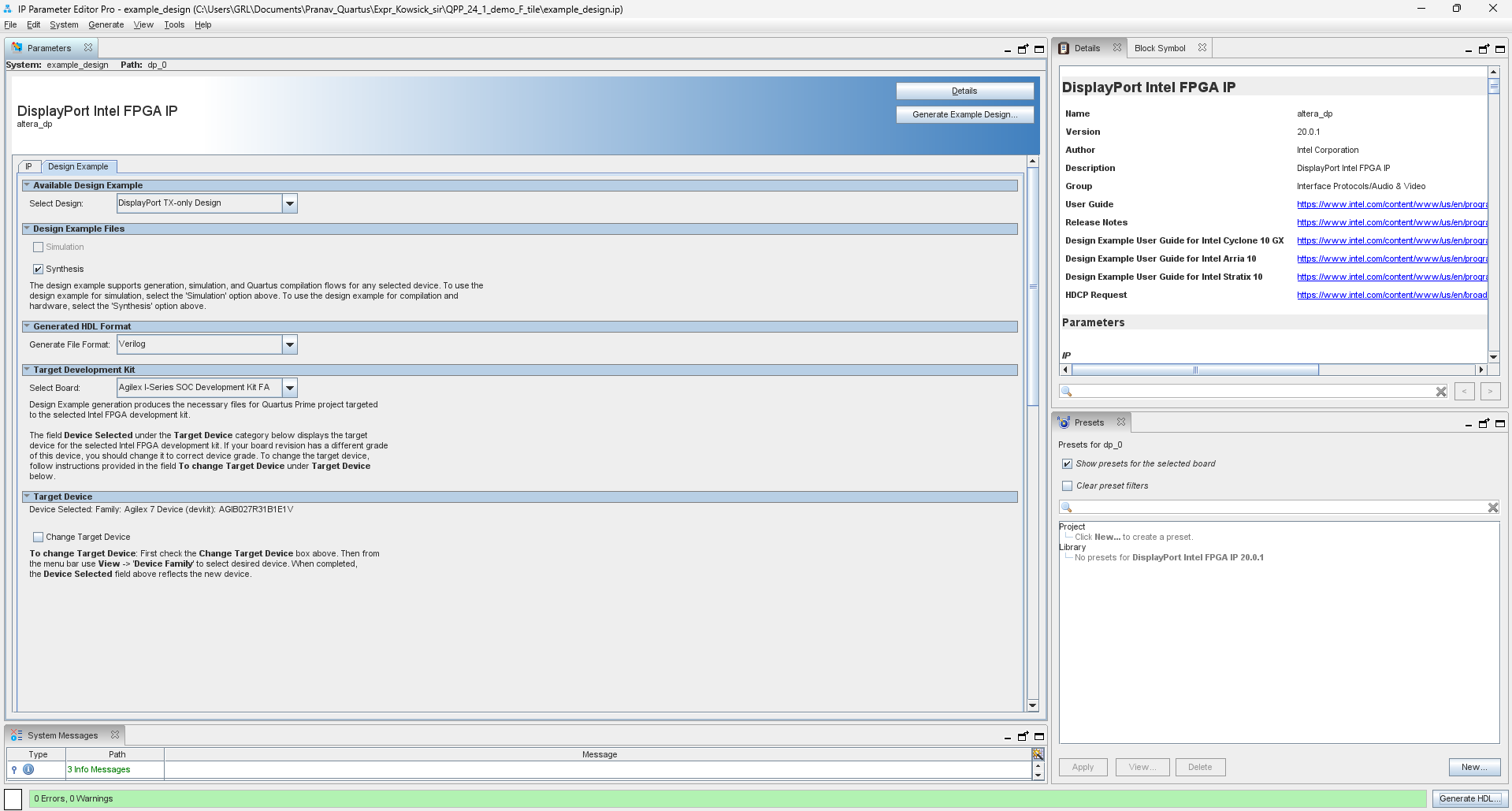Click the info icon in messages row
The image size is (1512, 811).
coord(28,769)
